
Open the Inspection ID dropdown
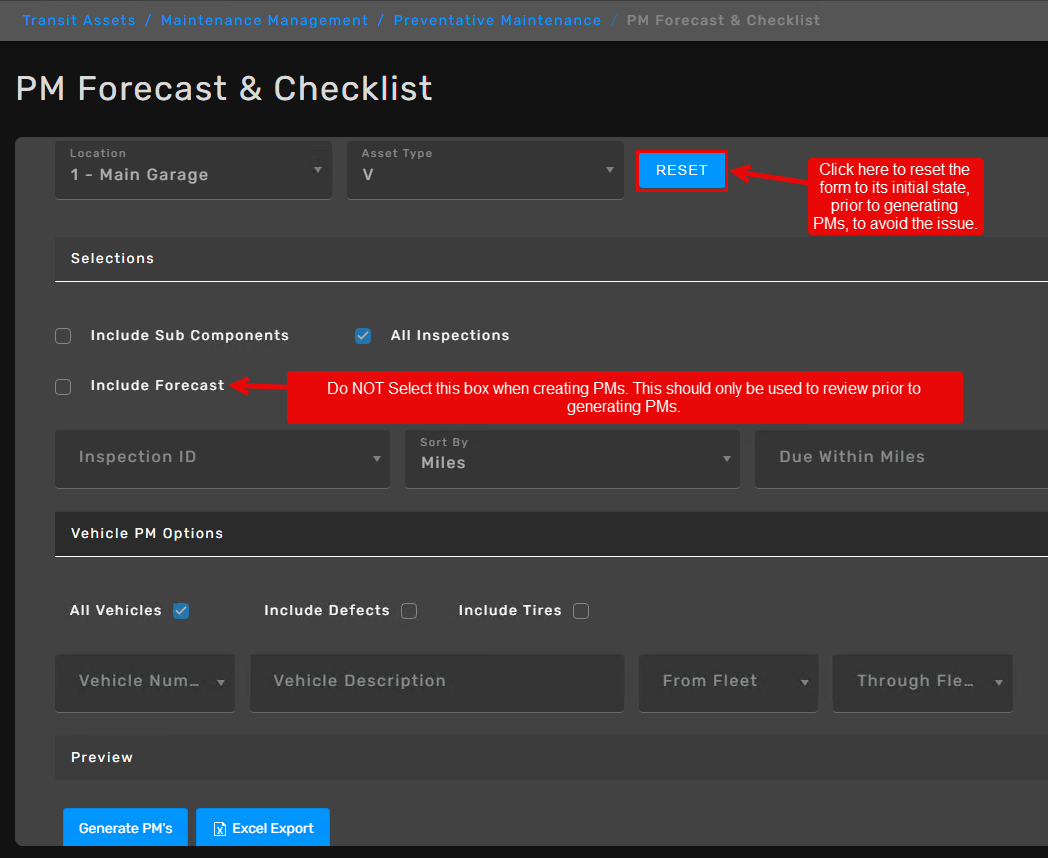(x=222, y=458)
